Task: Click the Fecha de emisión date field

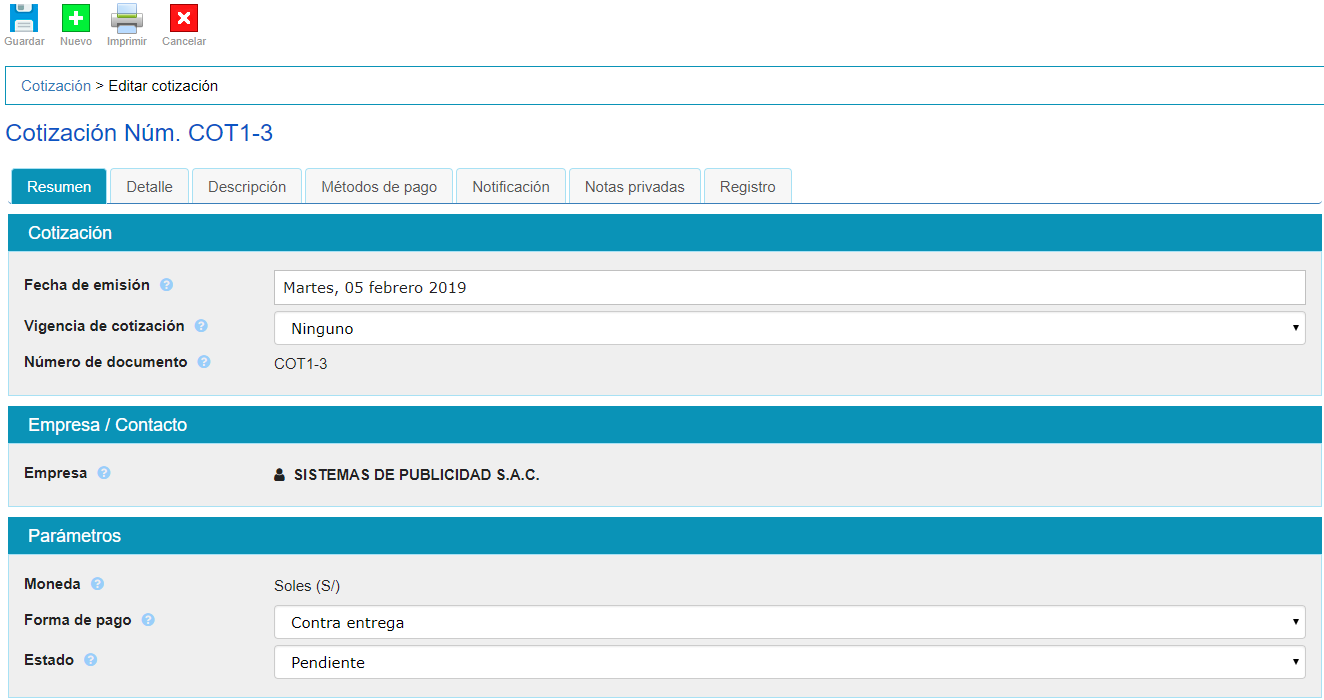Action: pos(789,288)
